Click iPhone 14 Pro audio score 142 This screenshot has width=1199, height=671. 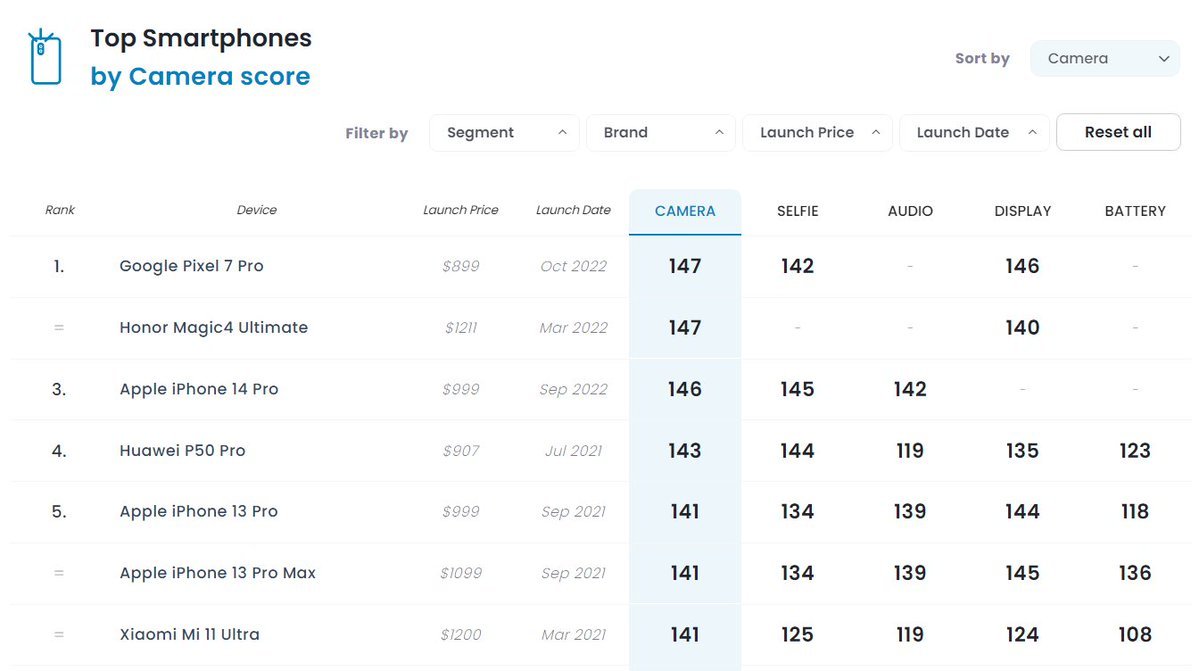910,389
